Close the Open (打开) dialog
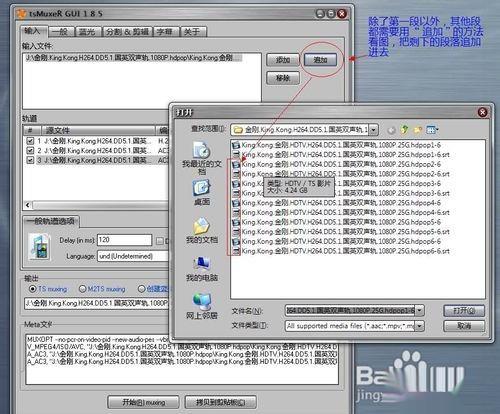 (482, 112)
